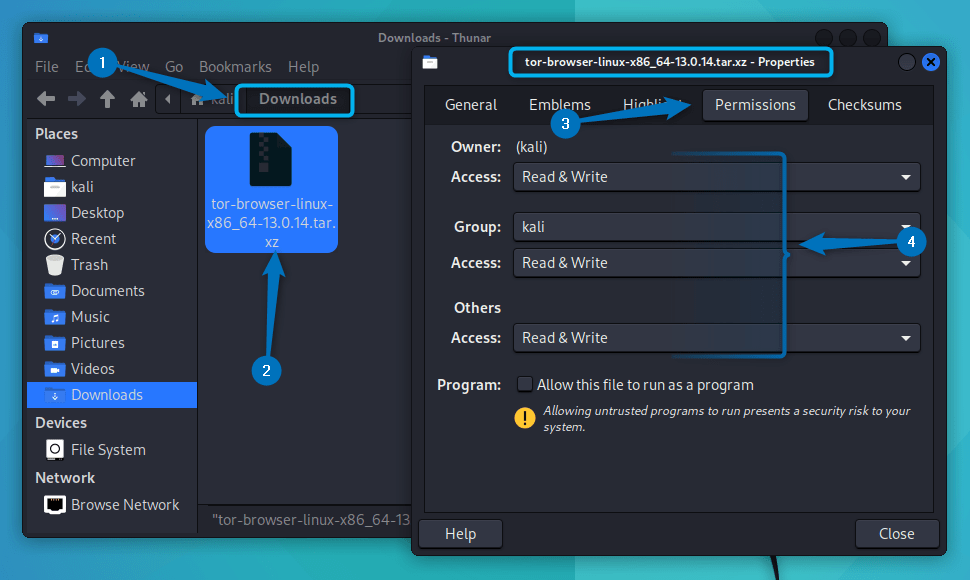This screenshot has height=580, width=970.
Task: Open the Music folder in sidebar
Action: pyautogui.click(x=88, y=316)
